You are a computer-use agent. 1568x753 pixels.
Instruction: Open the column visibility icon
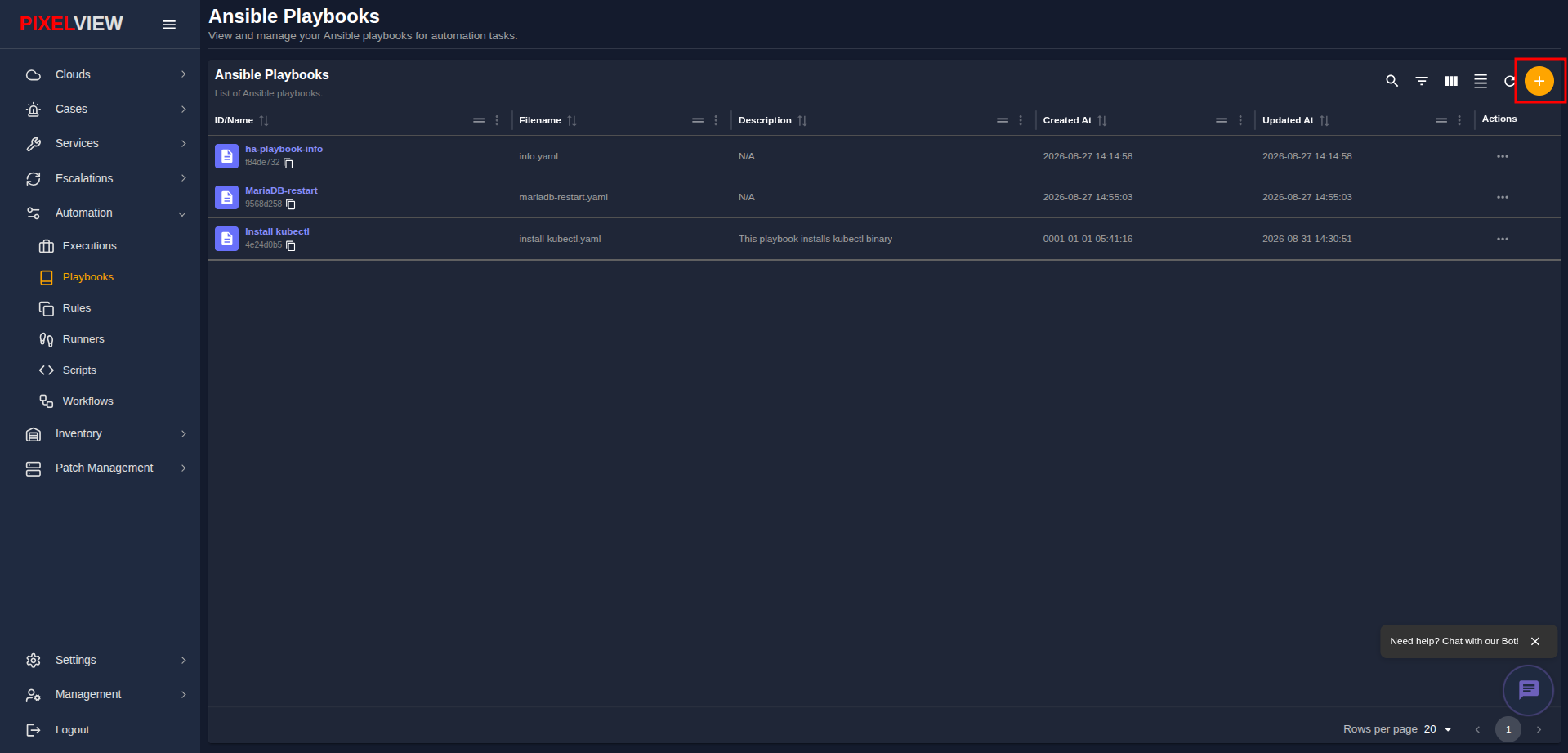[x=1451, y=81]
